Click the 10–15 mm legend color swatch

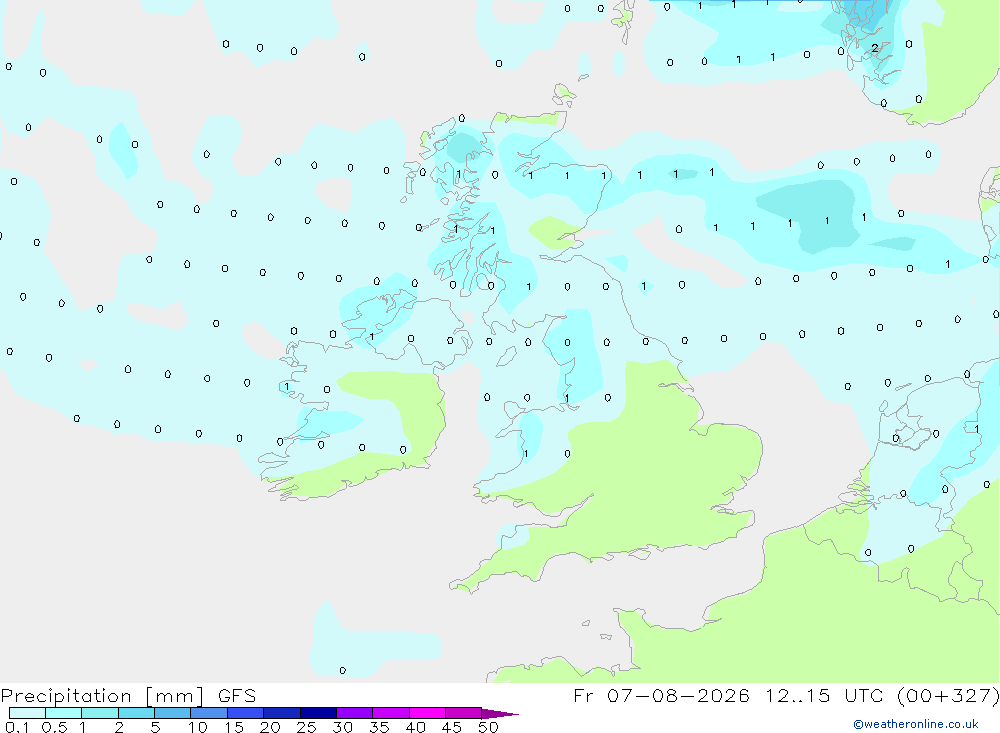[x=209, y=713]
